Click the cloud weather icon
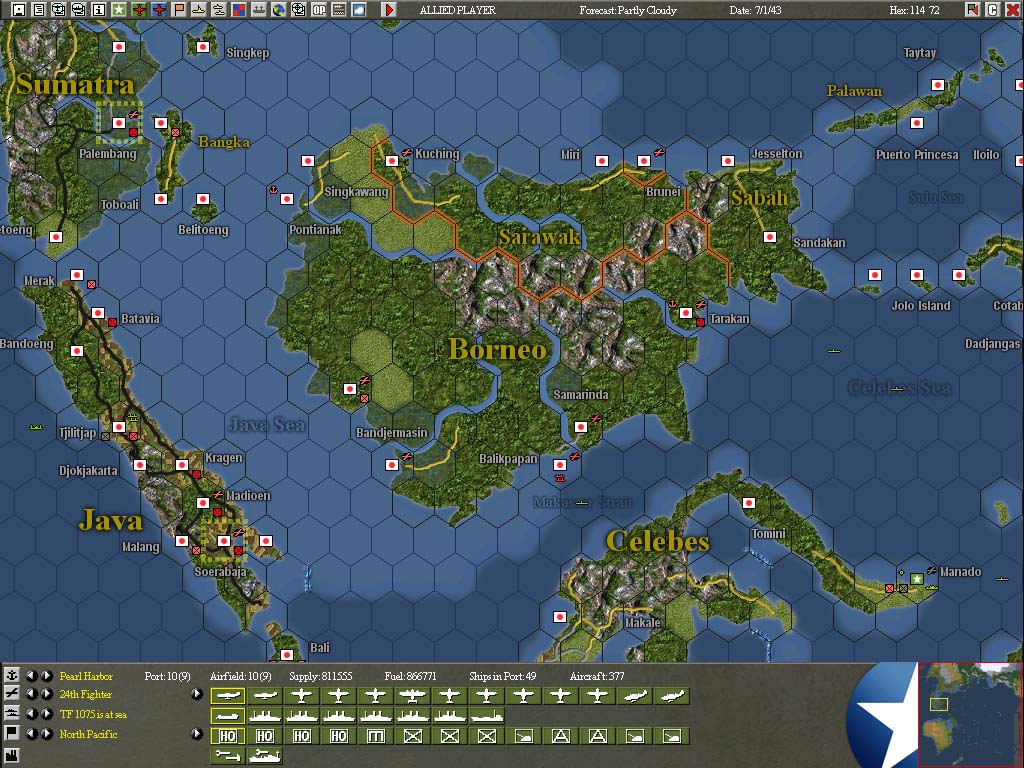The width and height of the screenshot is (1024, 768). pyautogui.click(x=359, y=9)
